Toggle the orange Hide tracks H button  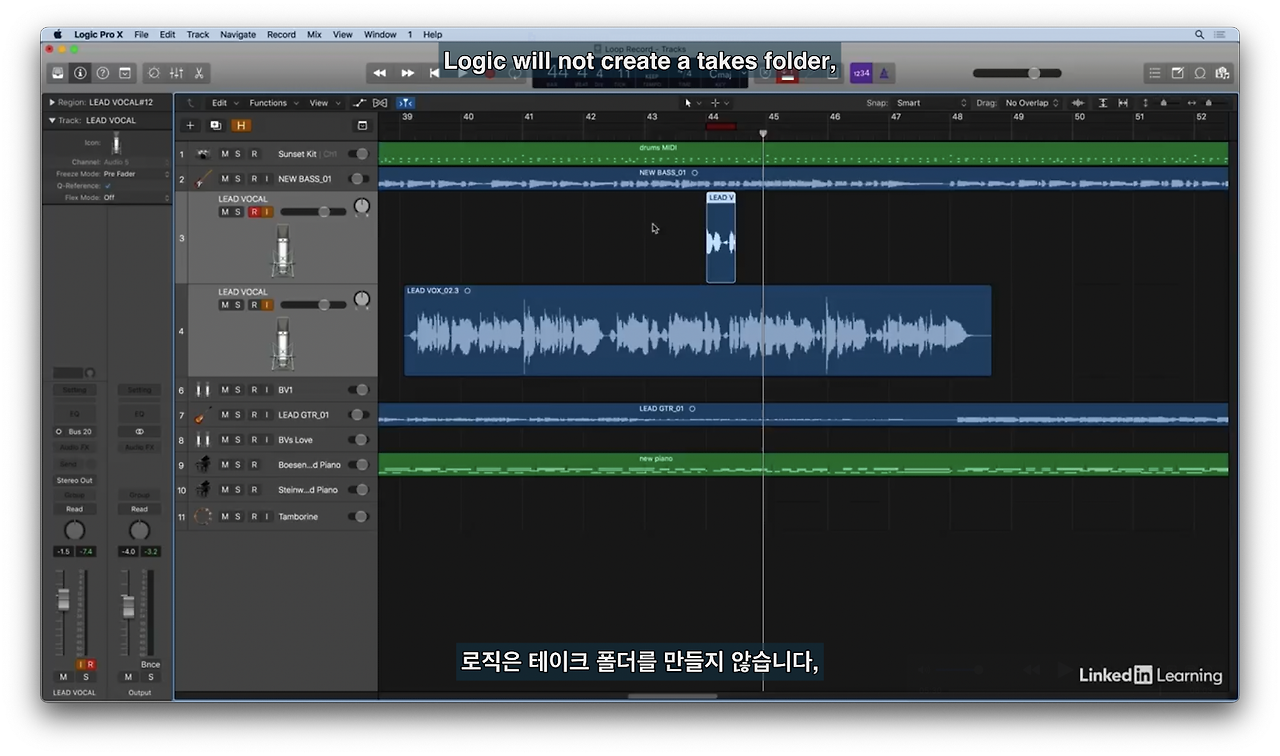click(240, 126)
